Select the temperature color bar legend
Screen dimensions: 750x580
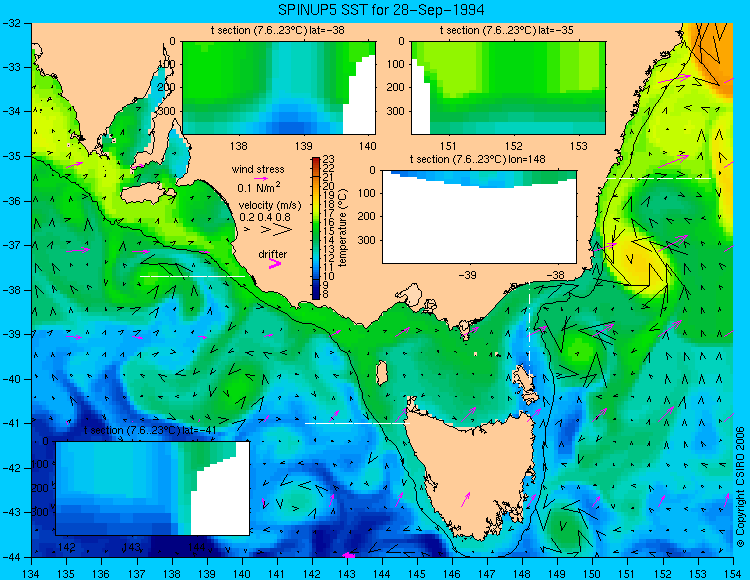pyautogui.click(x=316, y=228)
